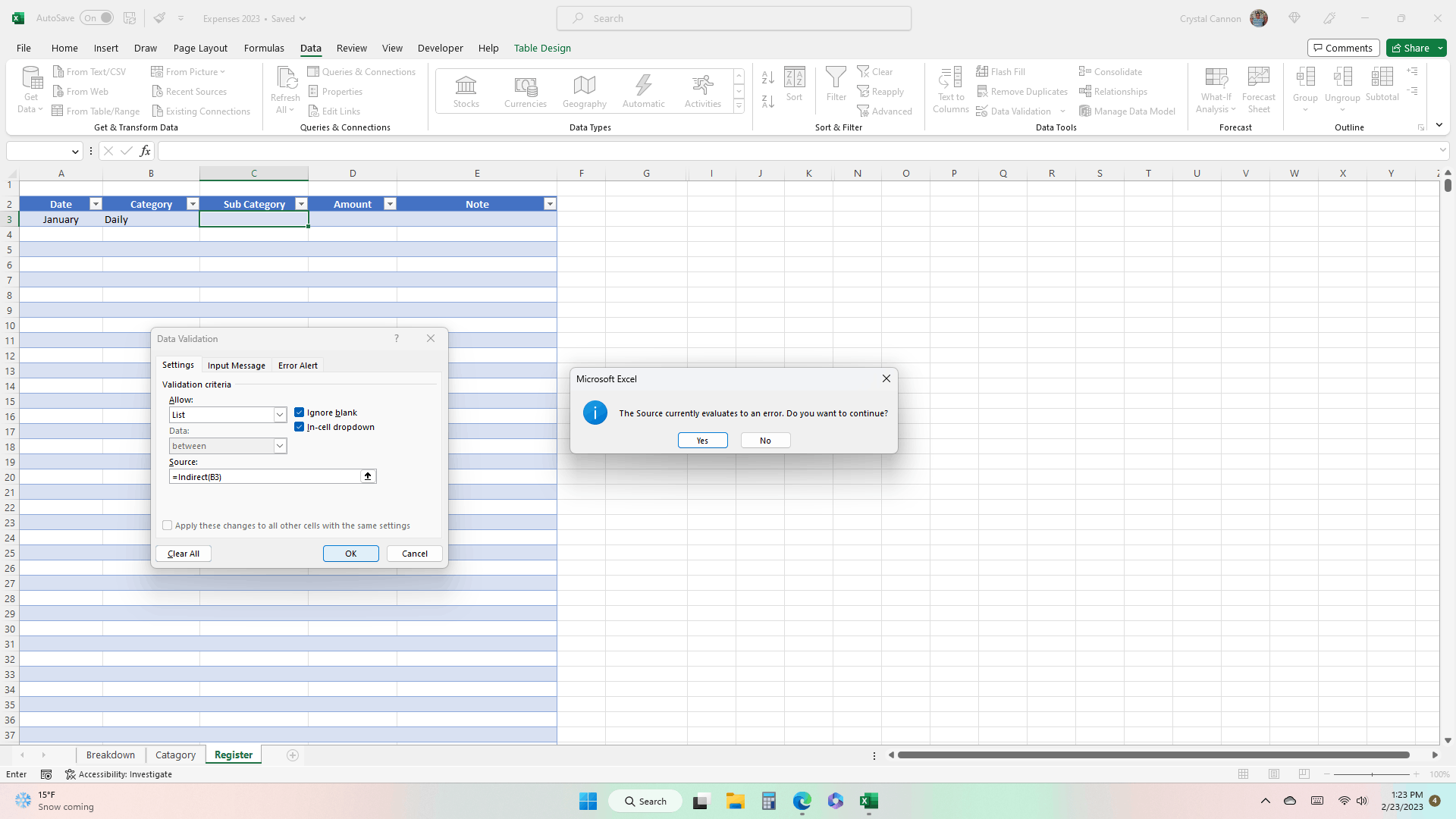Open the Data dropdown showing between
1456x819 pixels.
click(280, 446)
